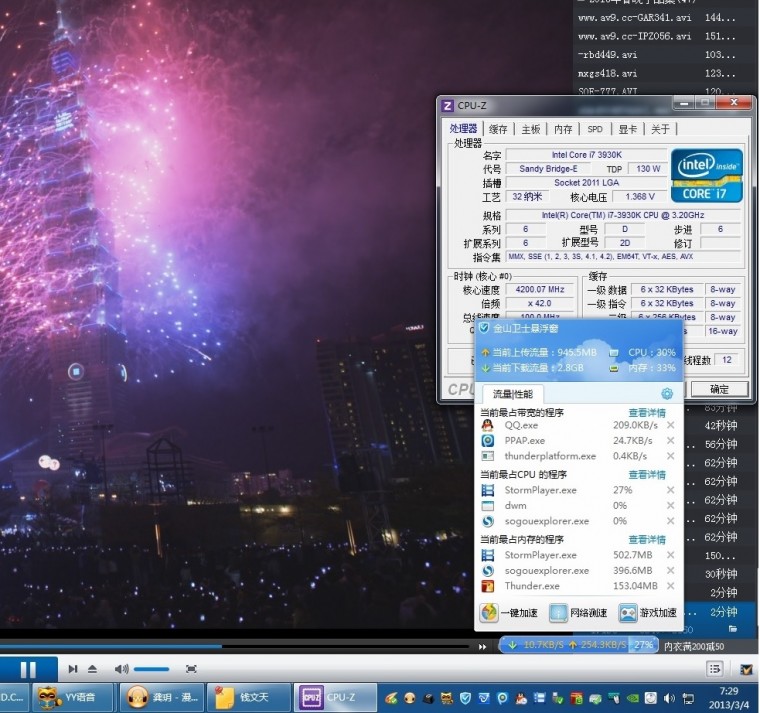This screenshot has width=760, height=713.
Task: Switch to the 主板 tab in CPU-Z
Action: click(x=531, y=129)
